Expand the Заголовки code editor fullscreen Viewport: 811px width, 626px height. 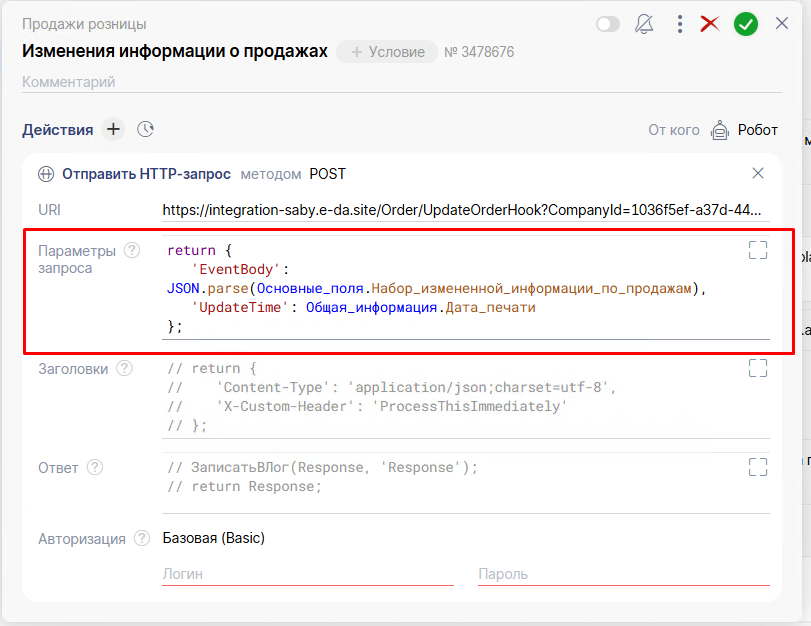click(758, 368)
